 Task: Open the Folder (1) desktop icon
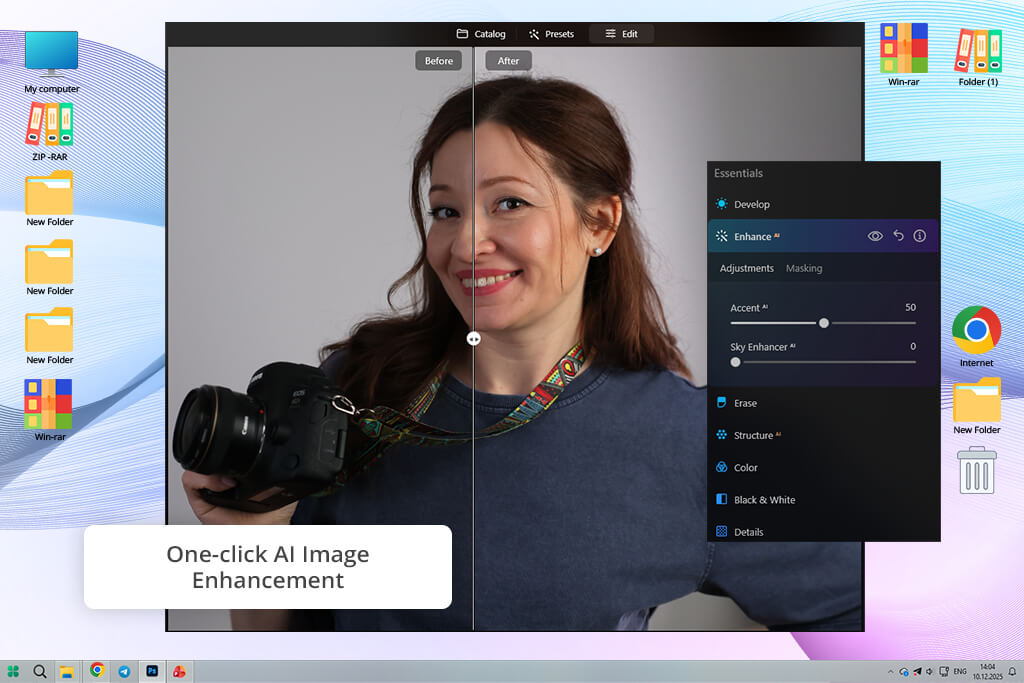[978, 57]
